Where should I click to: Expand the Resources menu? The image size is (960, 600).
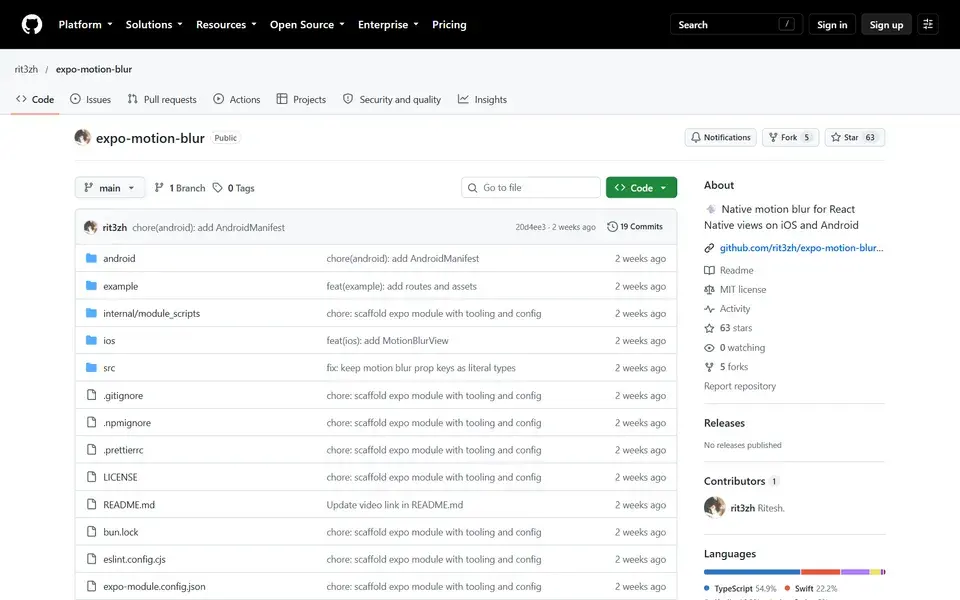click(227, 24)
